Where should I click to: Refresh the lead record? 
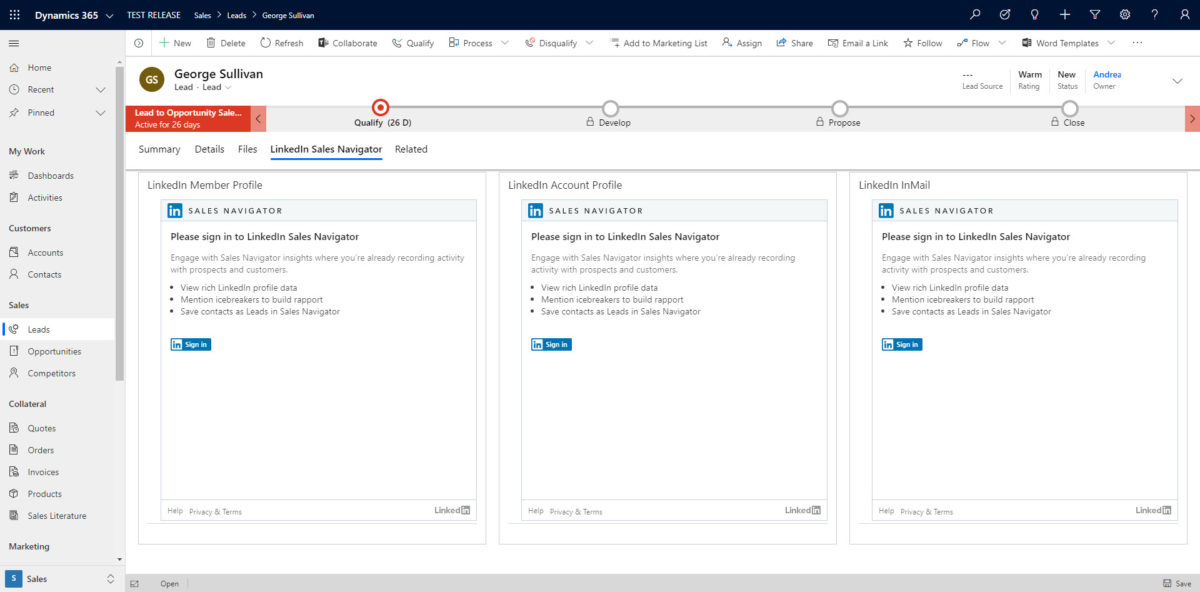click(282, 43)
